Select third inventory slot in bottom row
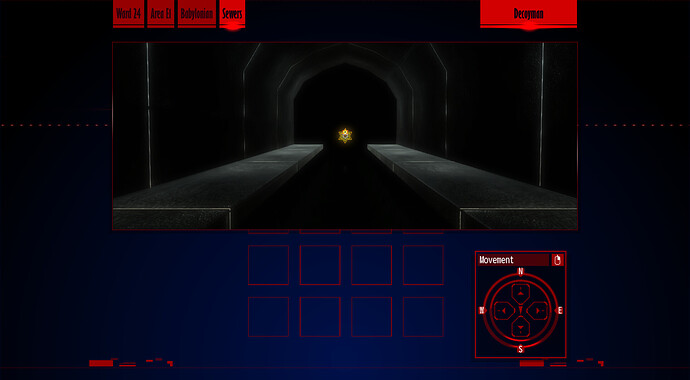 [x=371, y=317]
